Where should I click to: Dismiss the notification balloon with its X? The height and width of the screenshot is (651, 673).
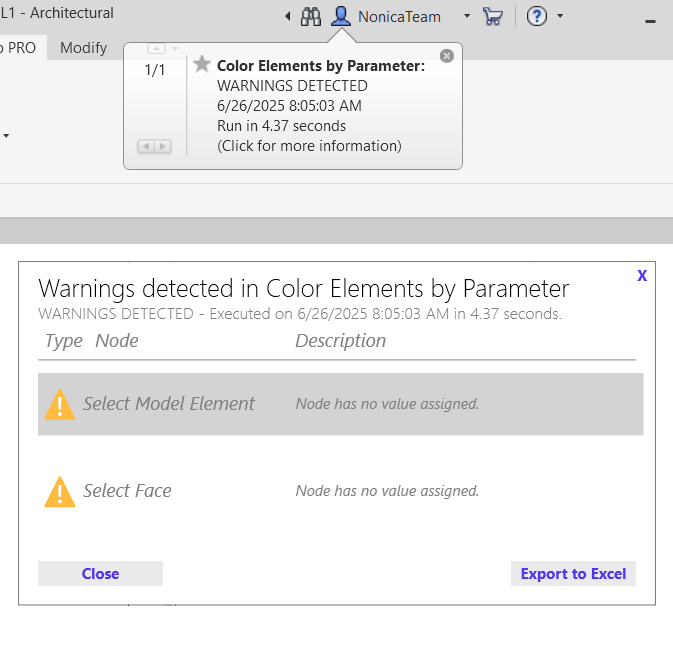[447, 56]
